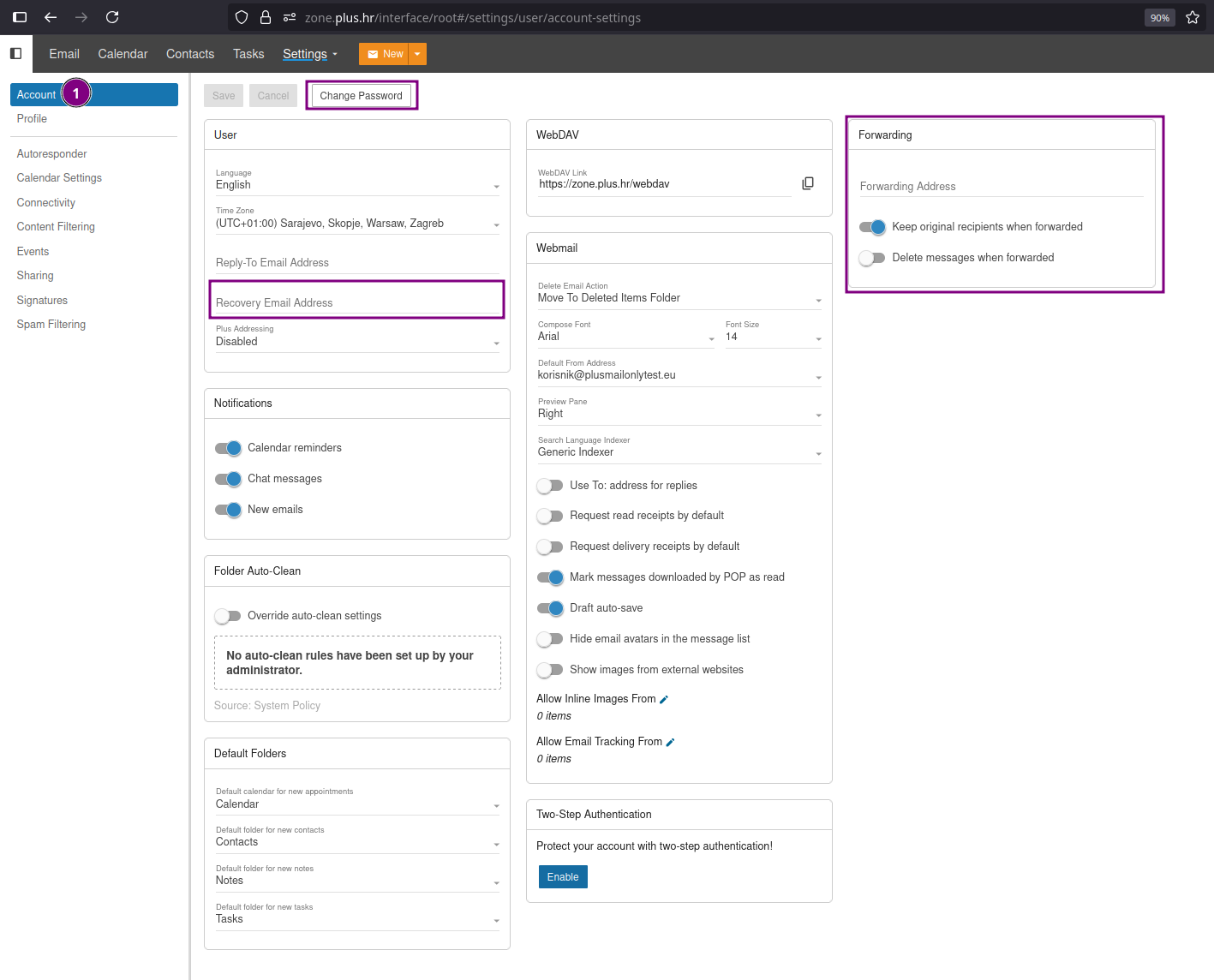Enable Delete messages when forwarded
Viewport: 1214px width, 980px height.
pos(872,258)
